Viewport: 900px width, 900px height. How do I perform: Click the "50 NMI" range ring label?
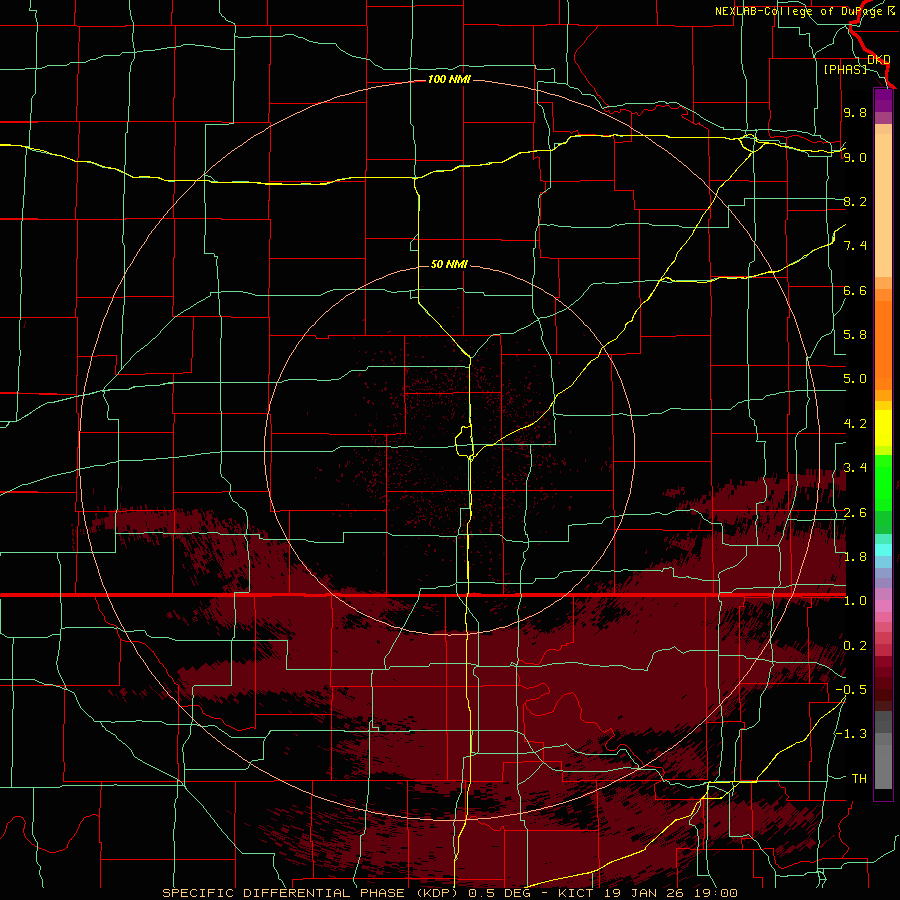(x=449, y=264)
